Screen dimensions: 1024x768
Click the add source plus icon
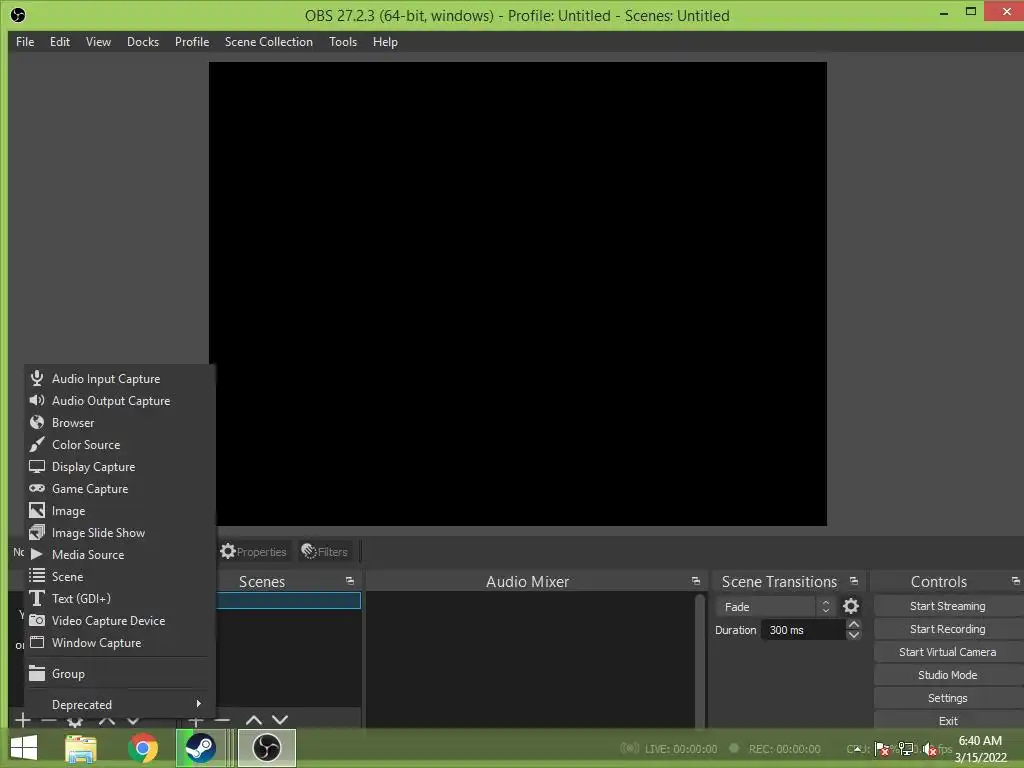click(23, 720)
